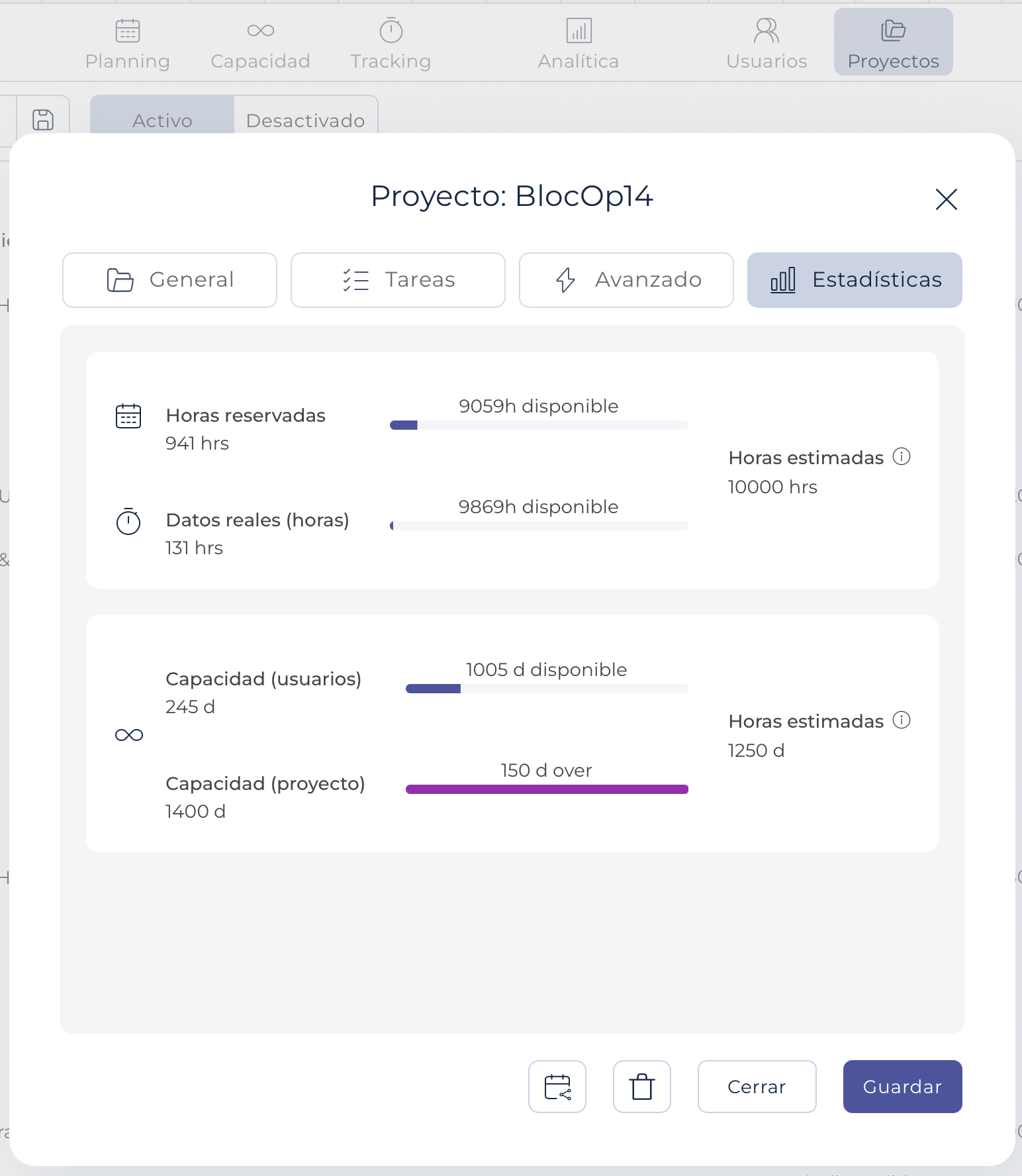
Task: Open the Avanzado tab
Action: tap(626, 280)
